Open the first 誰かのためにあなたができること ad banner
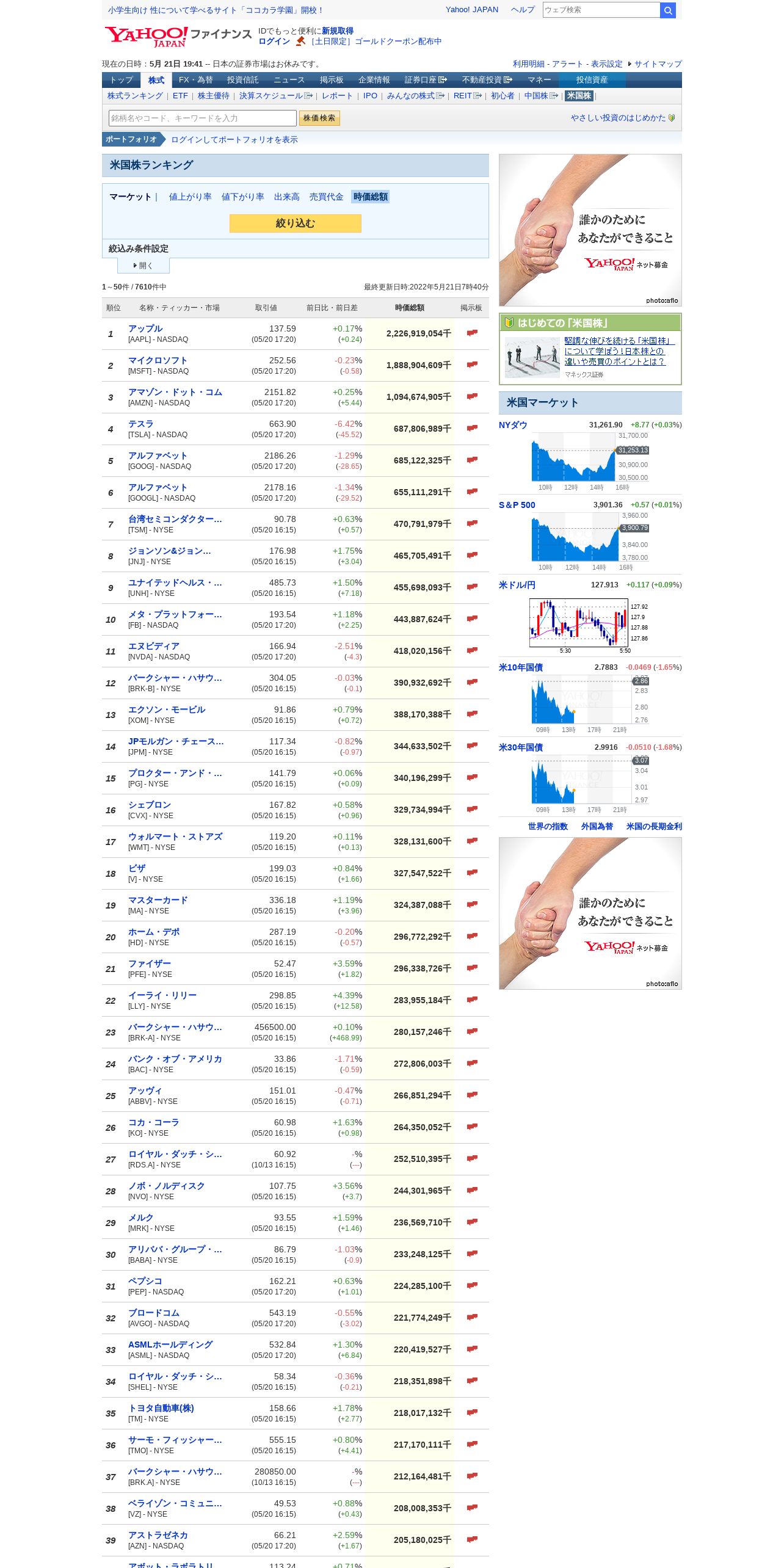This screenshot has height=1568, width=784. 590,230
